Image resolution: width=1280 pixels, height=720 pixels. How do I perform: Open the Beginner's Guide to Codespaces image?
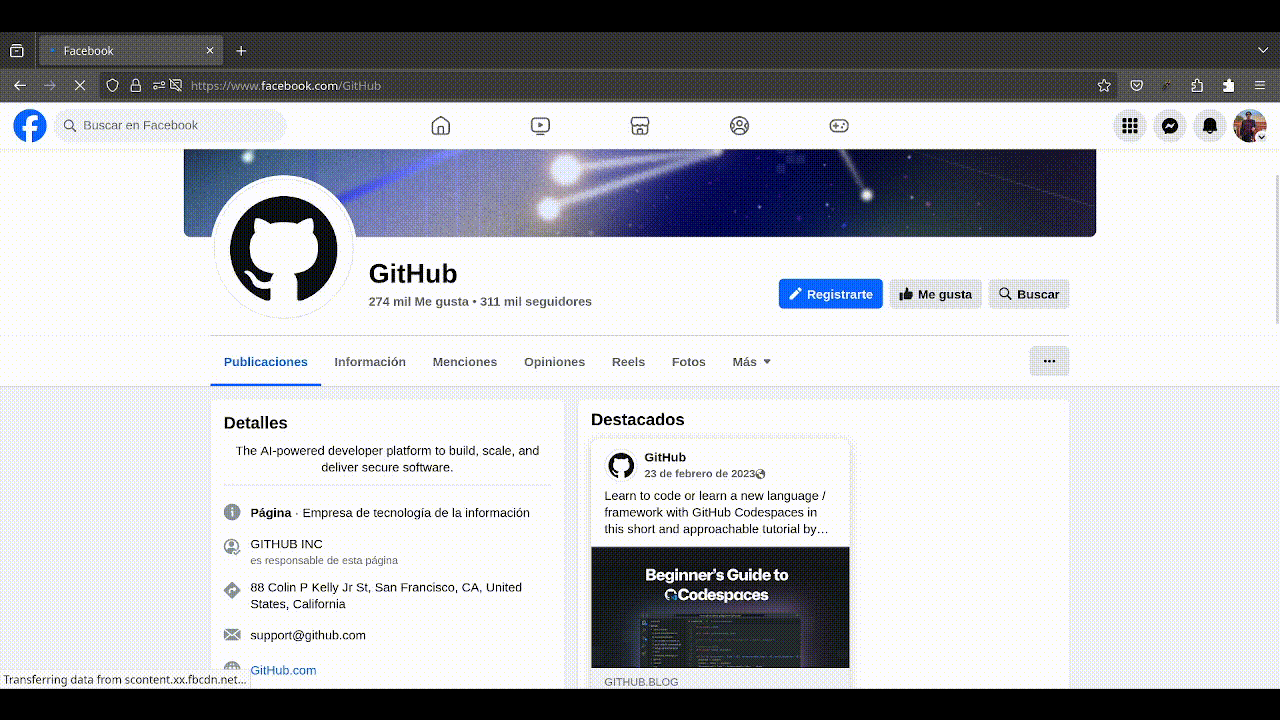pyautogui.click(x=720, y=607)
